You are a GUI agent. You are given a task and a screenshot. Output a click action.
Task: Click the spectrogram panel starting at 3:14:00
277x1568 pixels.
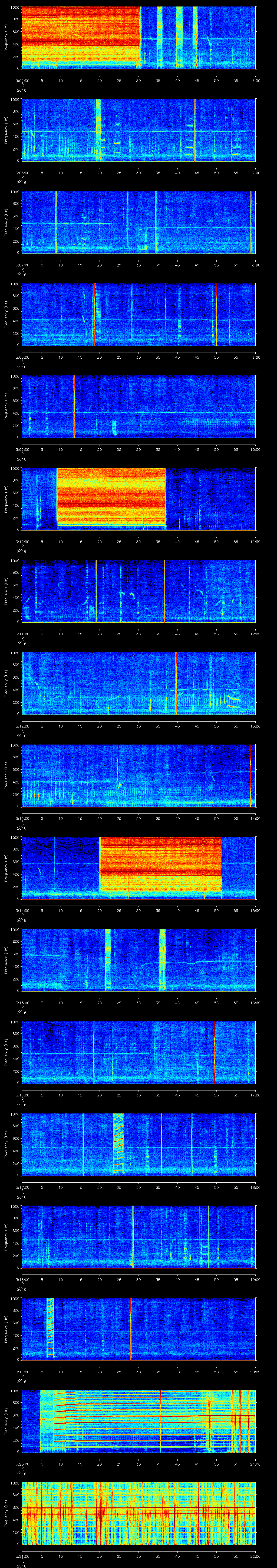click(x=139, y=868)
